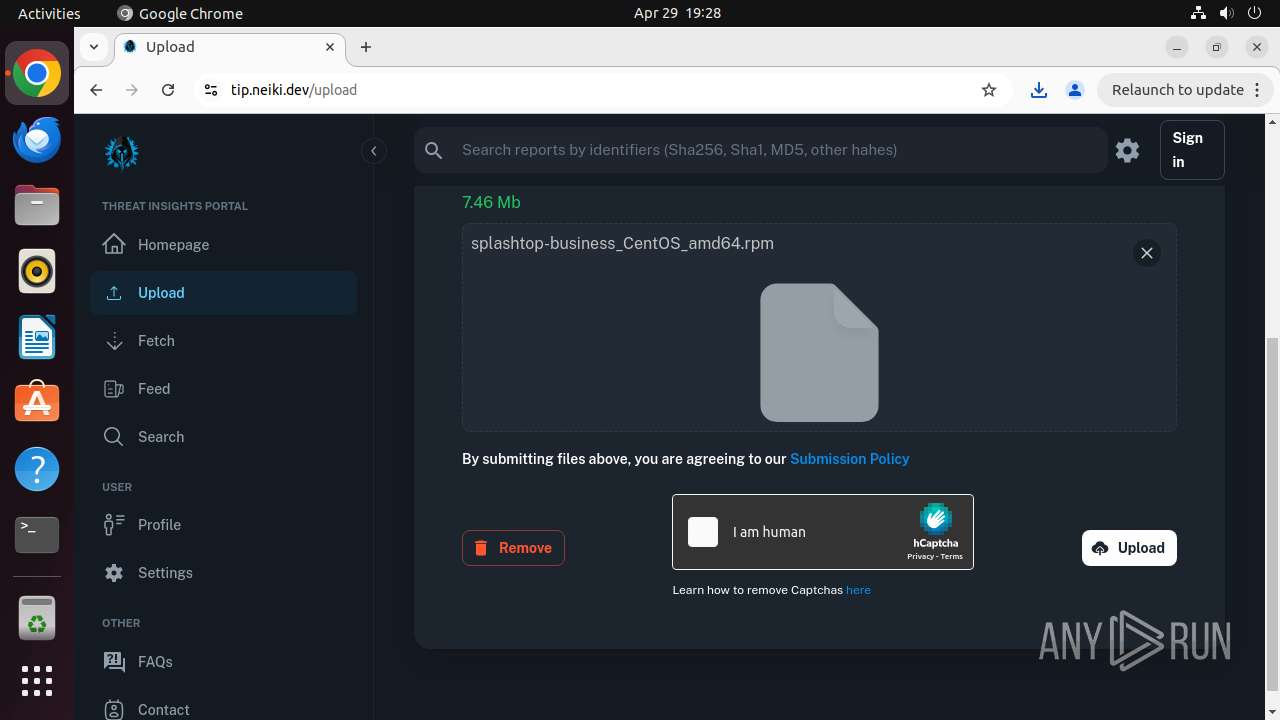Open the Chrome profile icon
The height and width of the screenshot is (720, 1280).
tap(1075, 90)
